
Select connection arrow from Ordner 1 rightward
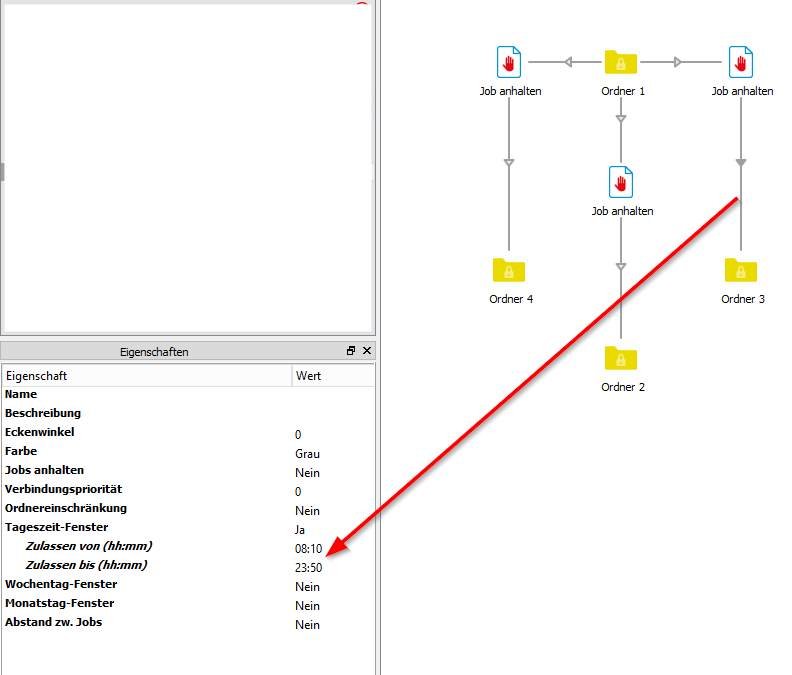[x=681, y=62]
